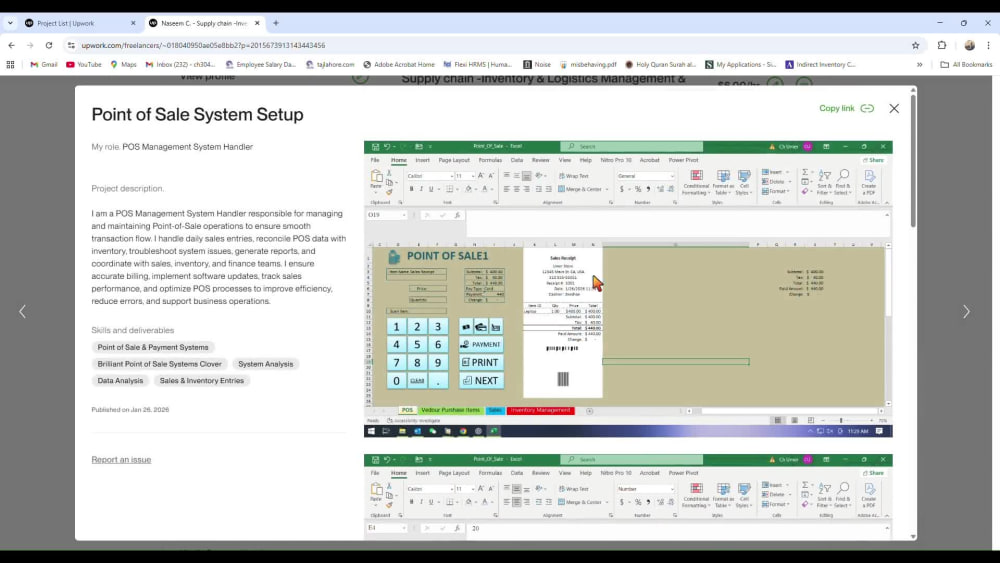Open the Indirect Inventory bookmark
Image resolution: width=1000 pixels, height=563 pixels.
pyautogui.click(x=820, y=64)
